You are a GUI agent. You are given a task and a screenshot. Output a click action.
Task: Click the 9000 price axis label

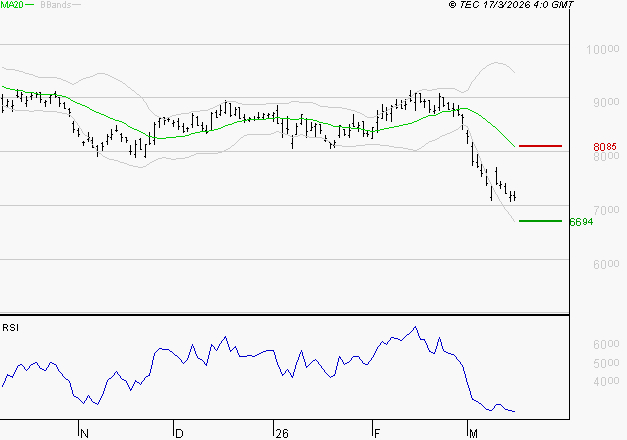click(606, 102)
